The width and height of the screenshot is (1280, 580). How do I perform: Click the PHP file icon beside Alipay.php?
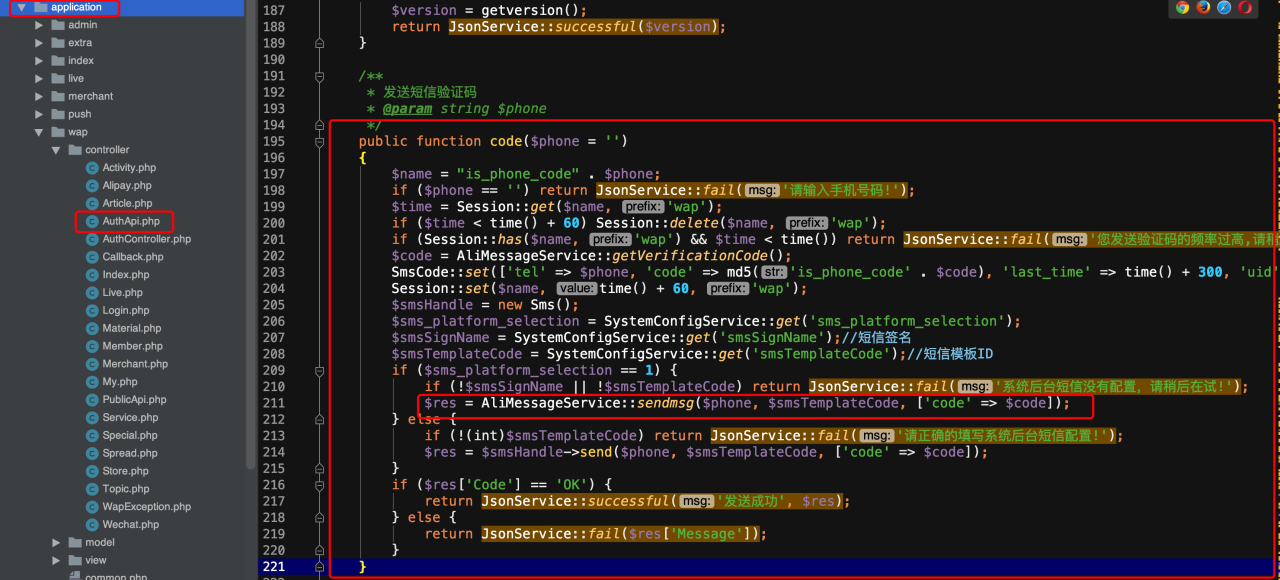92,186
